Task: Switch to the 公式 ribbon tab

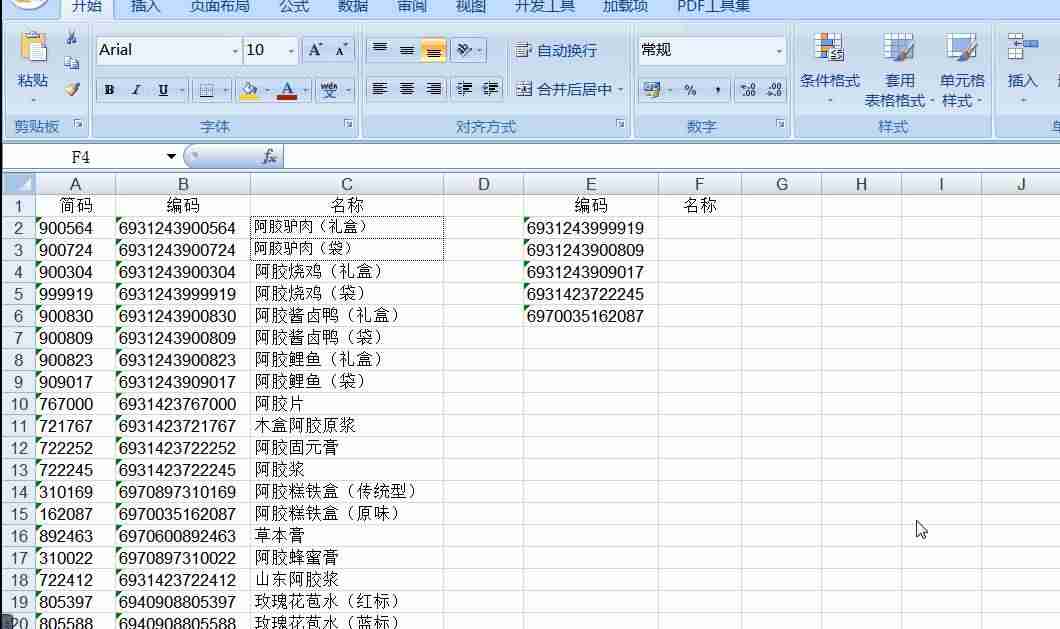Action: (x=294, y=7)
